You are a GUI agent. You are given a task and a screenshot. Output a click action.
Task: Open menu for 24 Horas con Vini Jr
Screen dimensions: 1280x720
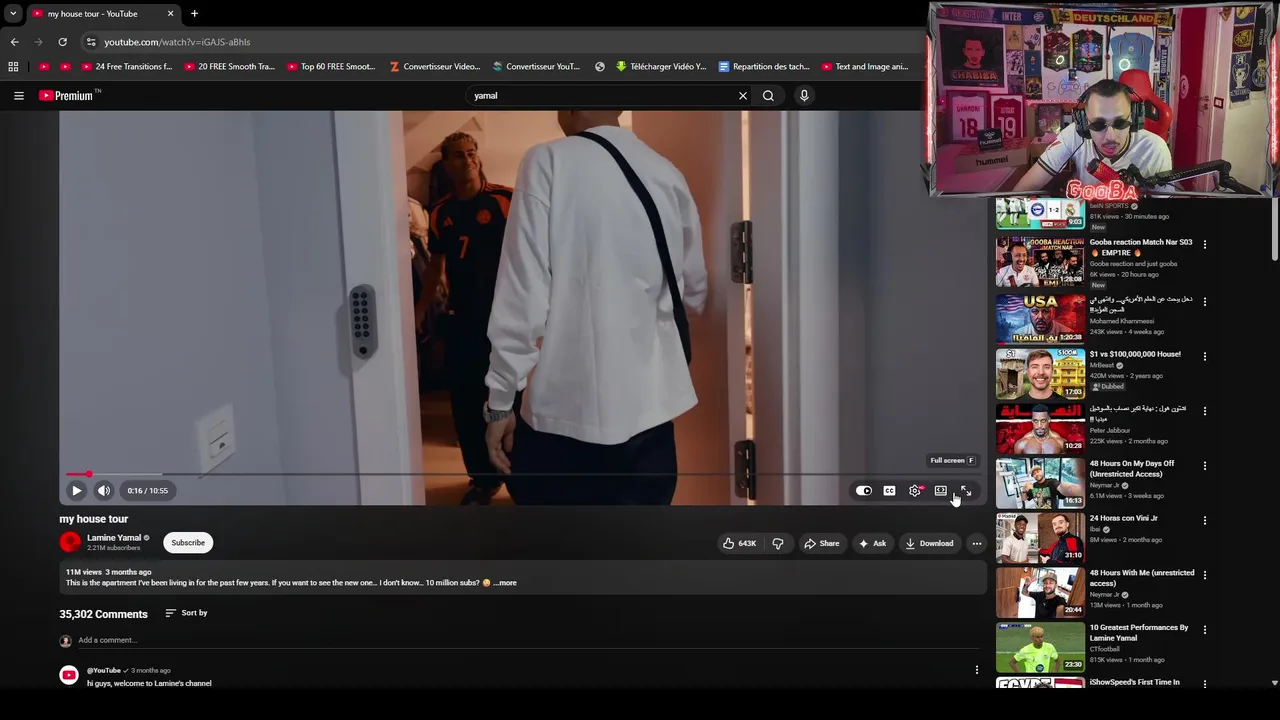click(x=1204, y=520)
